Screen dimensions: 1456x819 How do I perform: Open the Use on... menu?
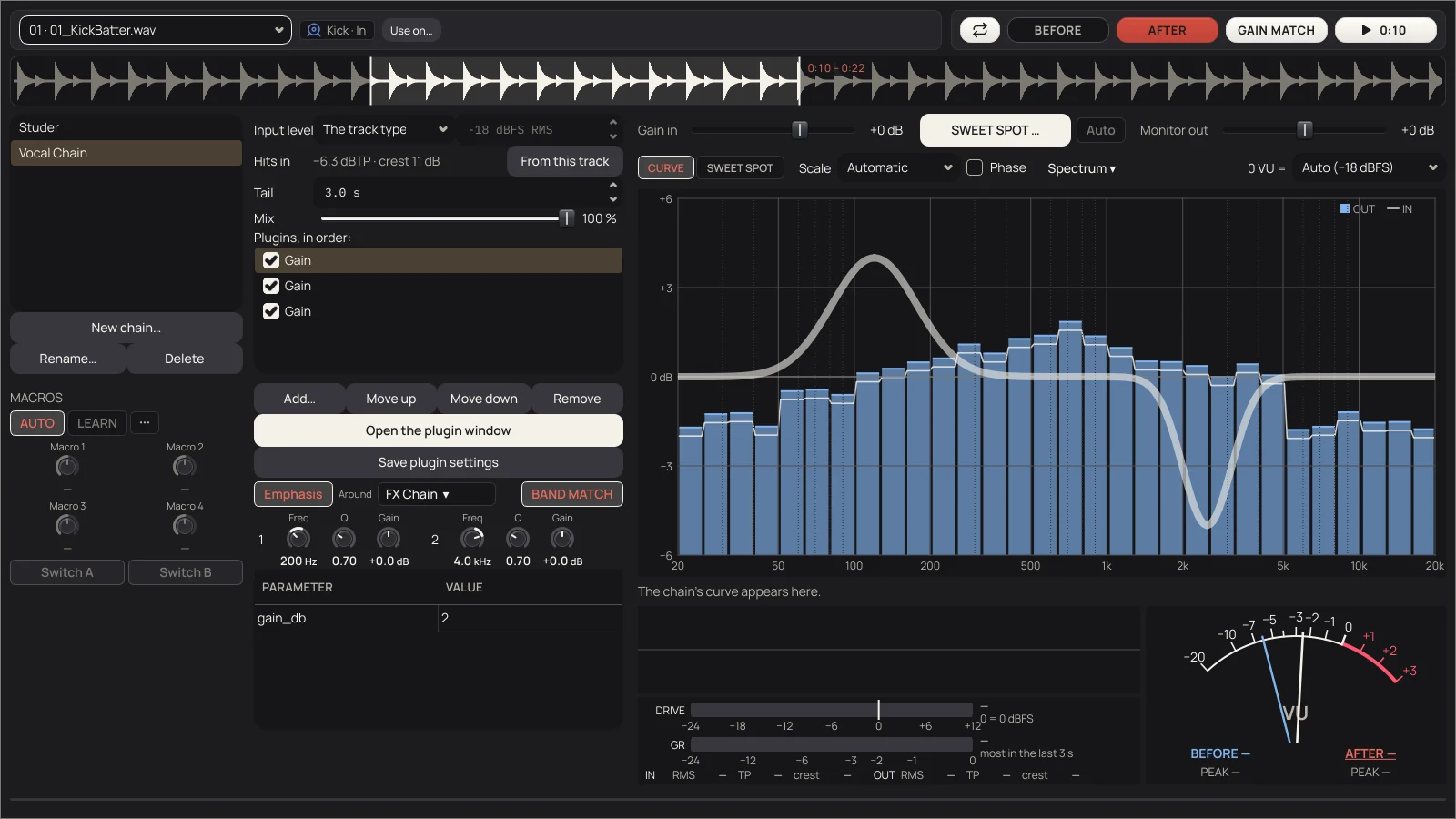[411, 30]
